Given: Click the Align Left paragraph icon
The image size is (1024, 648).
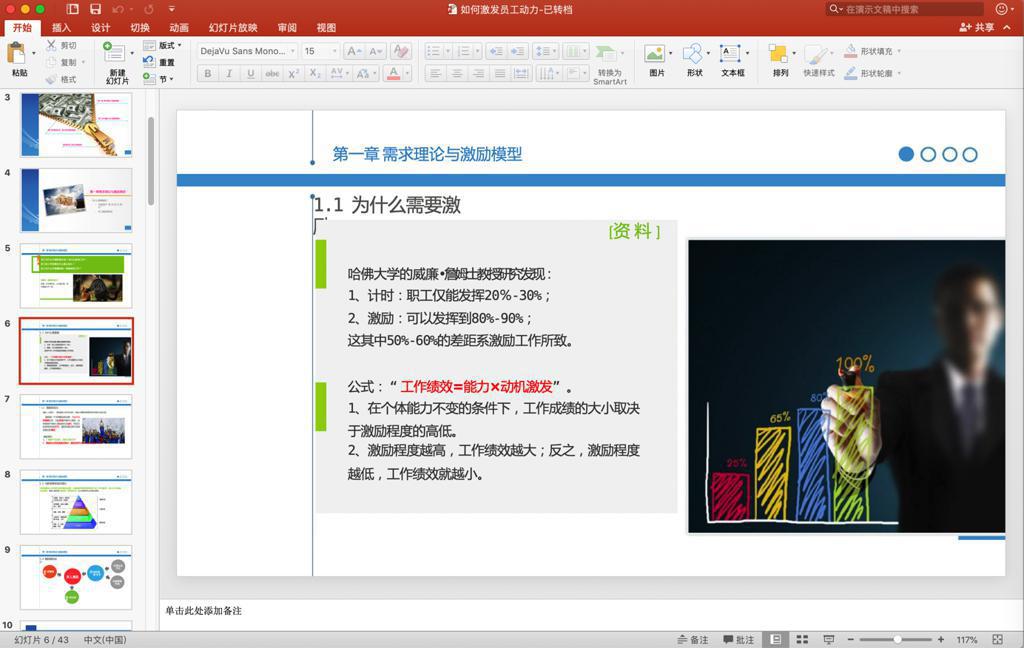Looking at the screenshot, I should pyautogui.click(x=436, y=73).
